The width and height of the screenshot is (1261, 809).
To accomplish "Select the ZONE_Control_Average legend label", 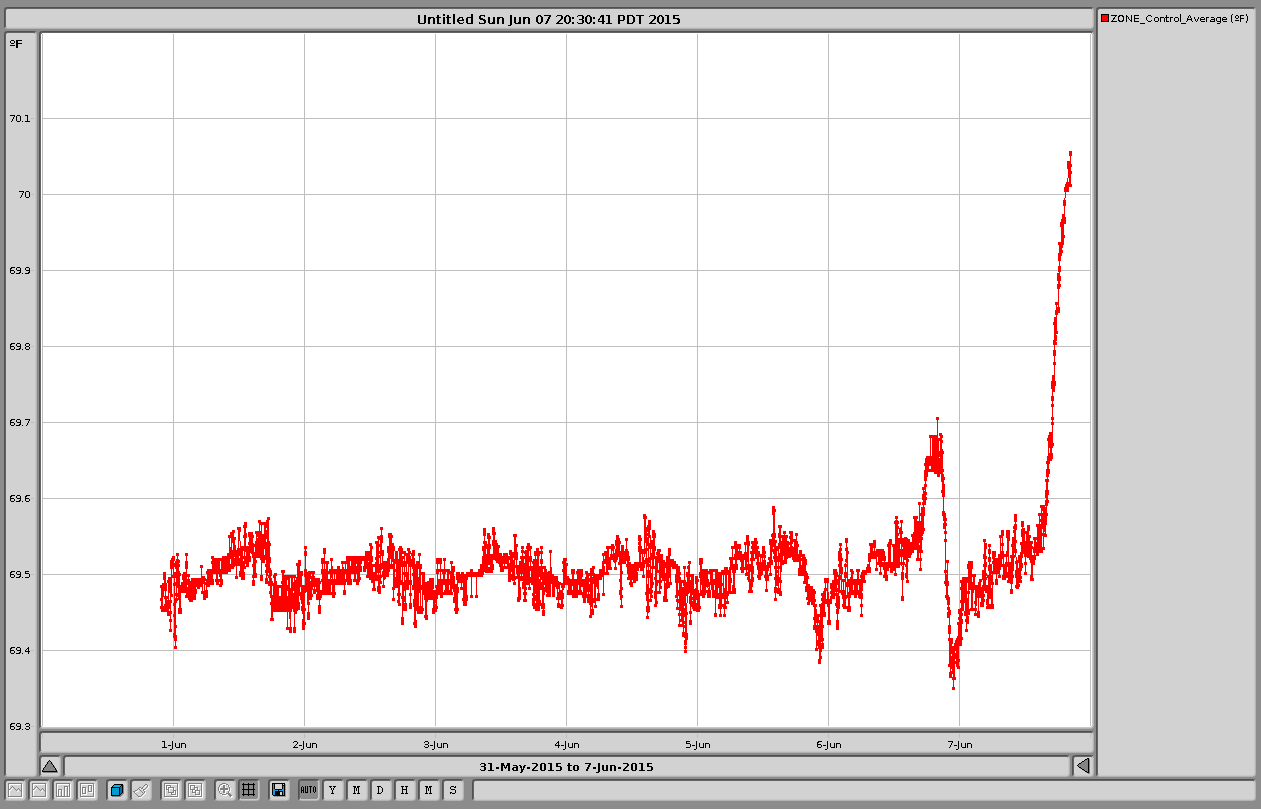I will (1180, 18).
